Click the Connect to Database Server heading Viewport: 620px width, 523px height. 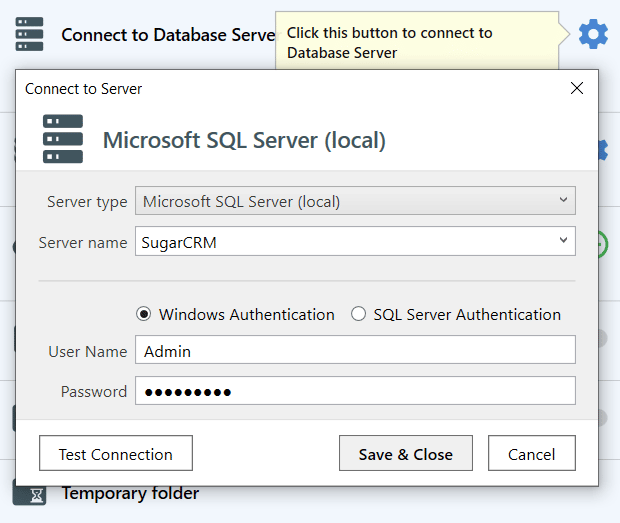(x=169, y=35)
